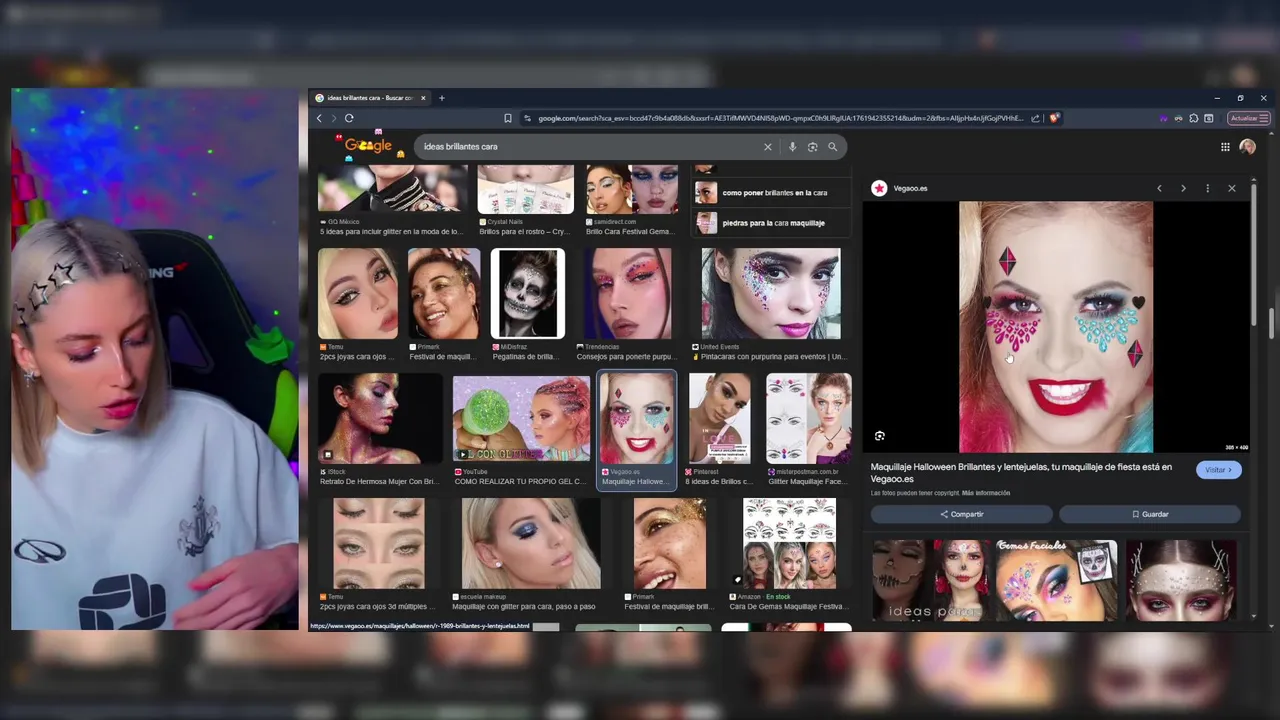Open the 'Gemas Faciales' related thumbnail
The height and width of the screenshot is (720, 1280).
[x=1056, y=581]
